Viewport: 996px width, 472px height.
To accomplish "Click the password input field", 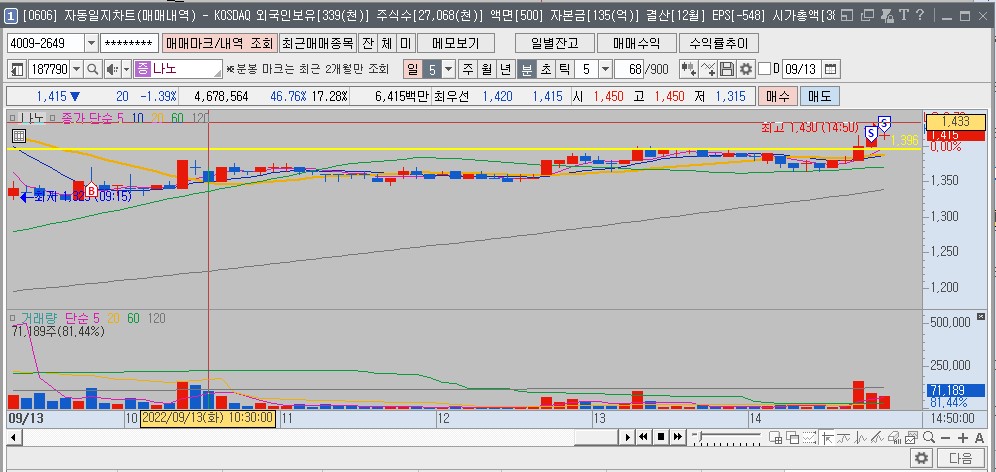I will [x=129, y=43].
